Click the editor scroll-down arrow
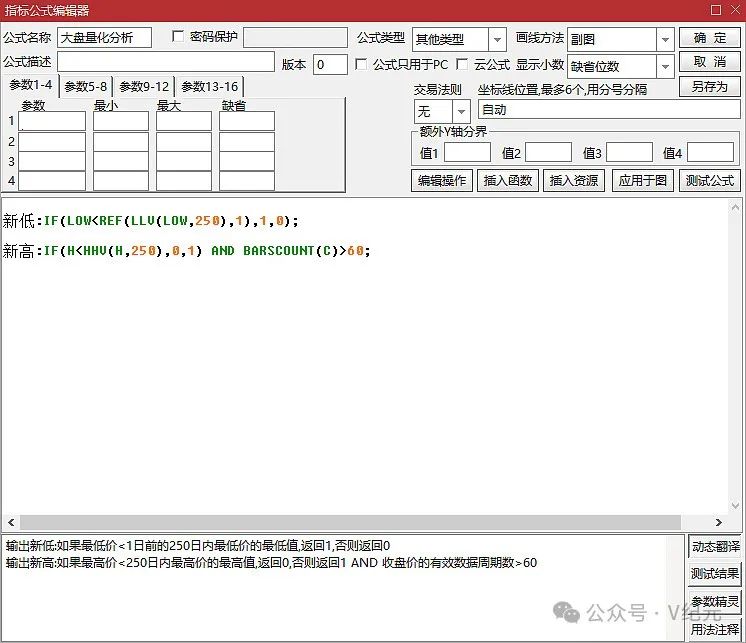This screenshot has height=643, width=746. pyautogui.click(x=735, y=506)
